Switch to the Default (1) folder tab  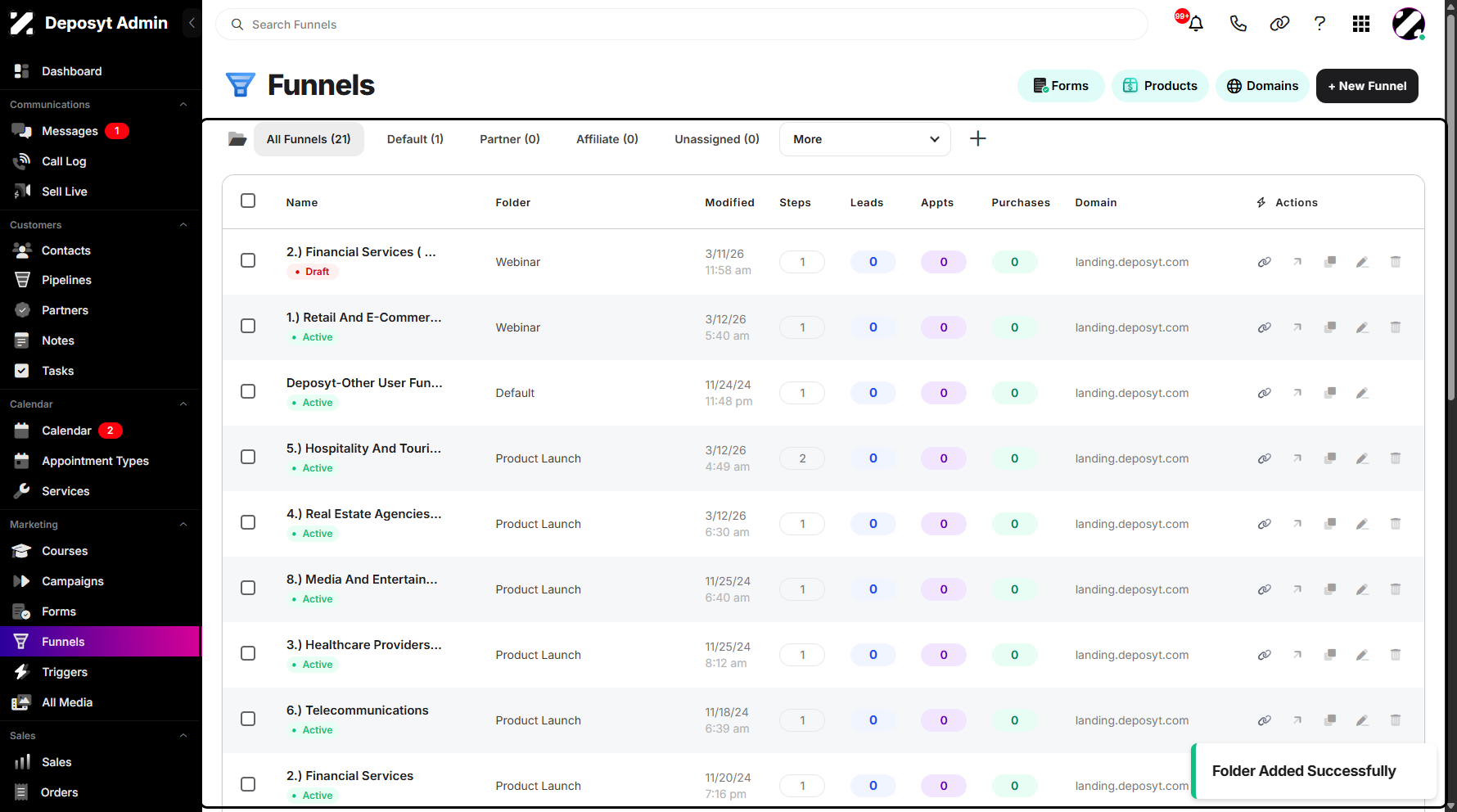415,139
